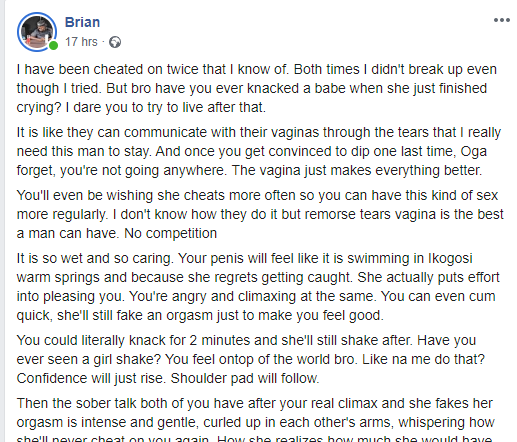Image resolution: width=517 pixels, height=442 pixels.
Task: Click the text "Confidence will just rise"
Action: 90,378
